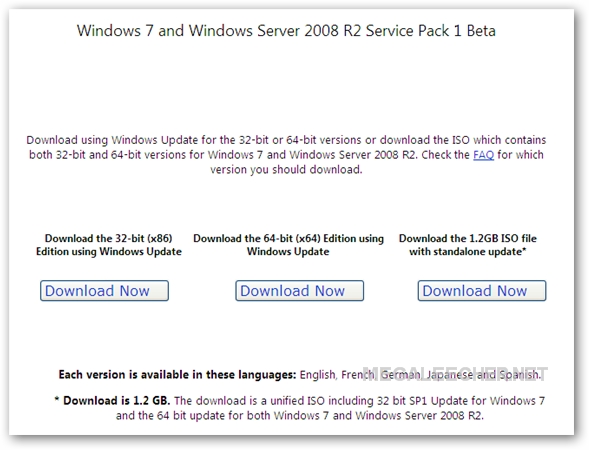
Task: Click Download Now for 1.2GB ISO file
Action: pyautogui.click(x=482, y=291)
